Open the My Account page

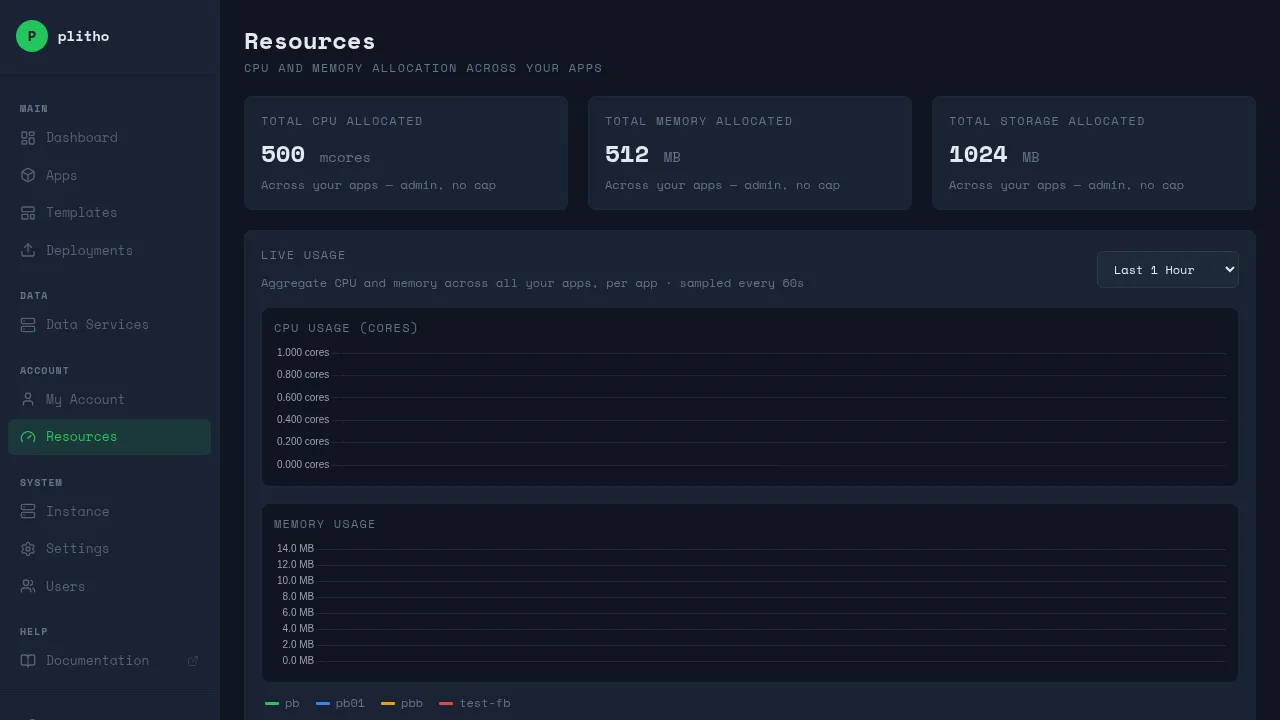(109, 399)
